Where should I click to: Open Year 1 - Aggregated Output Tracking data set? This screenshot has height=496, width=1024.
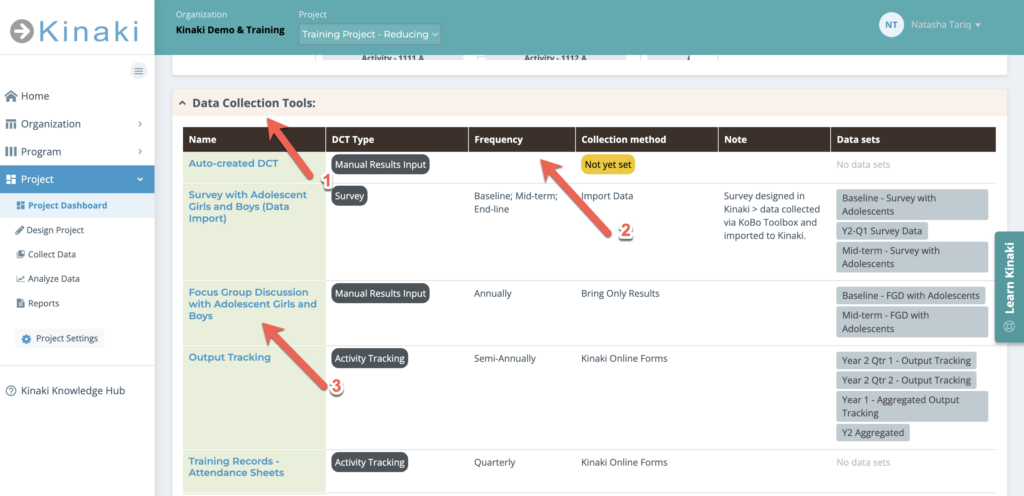pyautogui.click(x=912, y=406)
